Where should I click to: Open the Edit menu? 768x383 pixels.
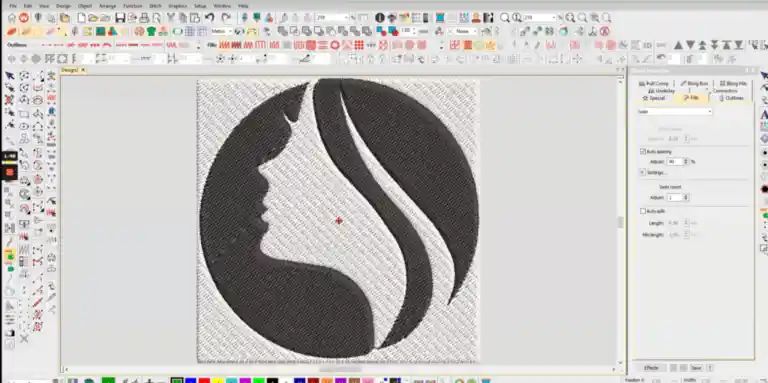[28, 6]
